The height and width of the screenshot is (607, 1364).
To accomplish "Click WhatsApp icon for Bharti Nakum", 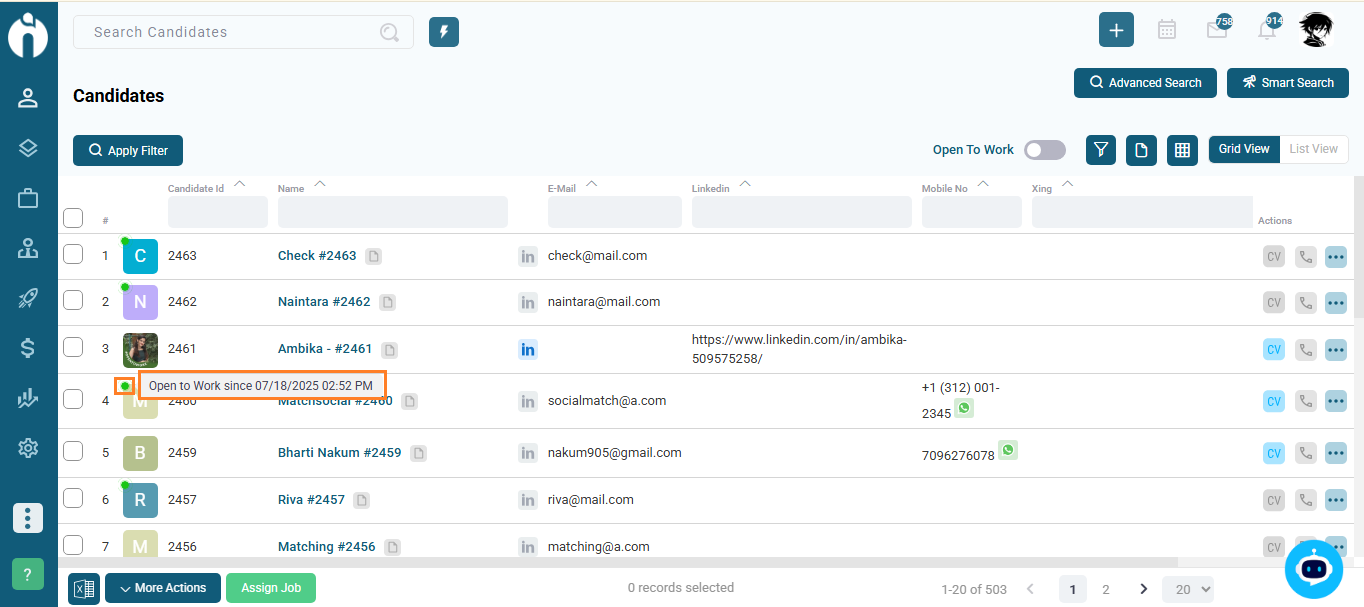I will [x=1008, y=450].
